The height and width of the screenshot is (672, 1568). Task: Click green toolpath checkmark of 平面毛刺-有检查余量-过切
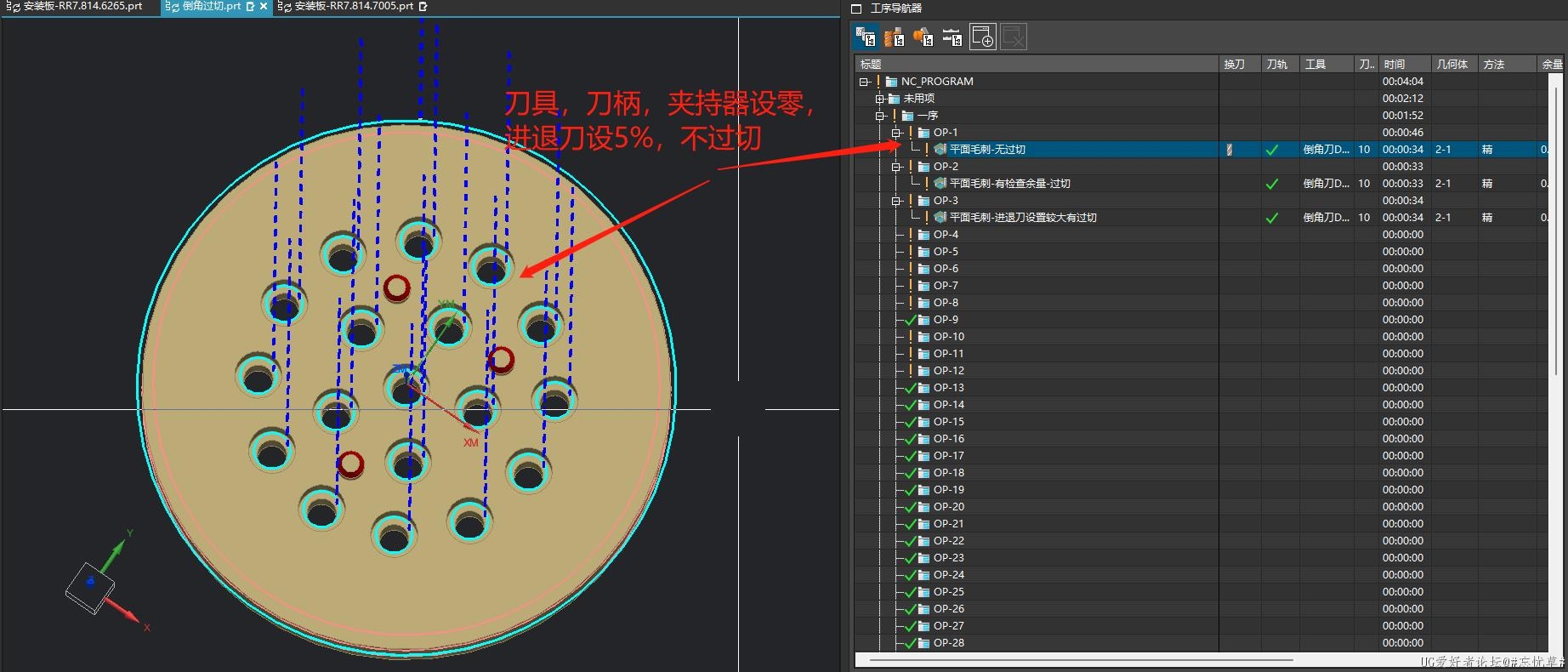(x=1272, y=184)
